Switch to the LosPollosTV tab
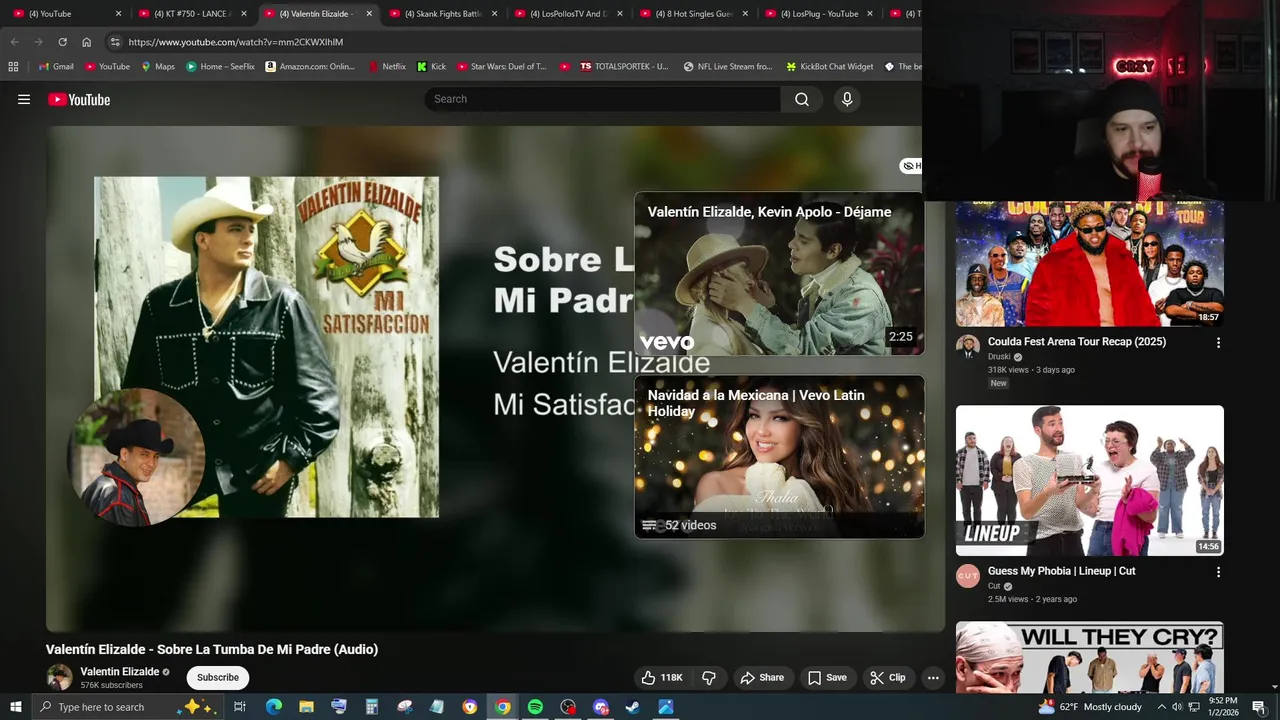Viewport: 1280px width, 720px height. [568, 14]
